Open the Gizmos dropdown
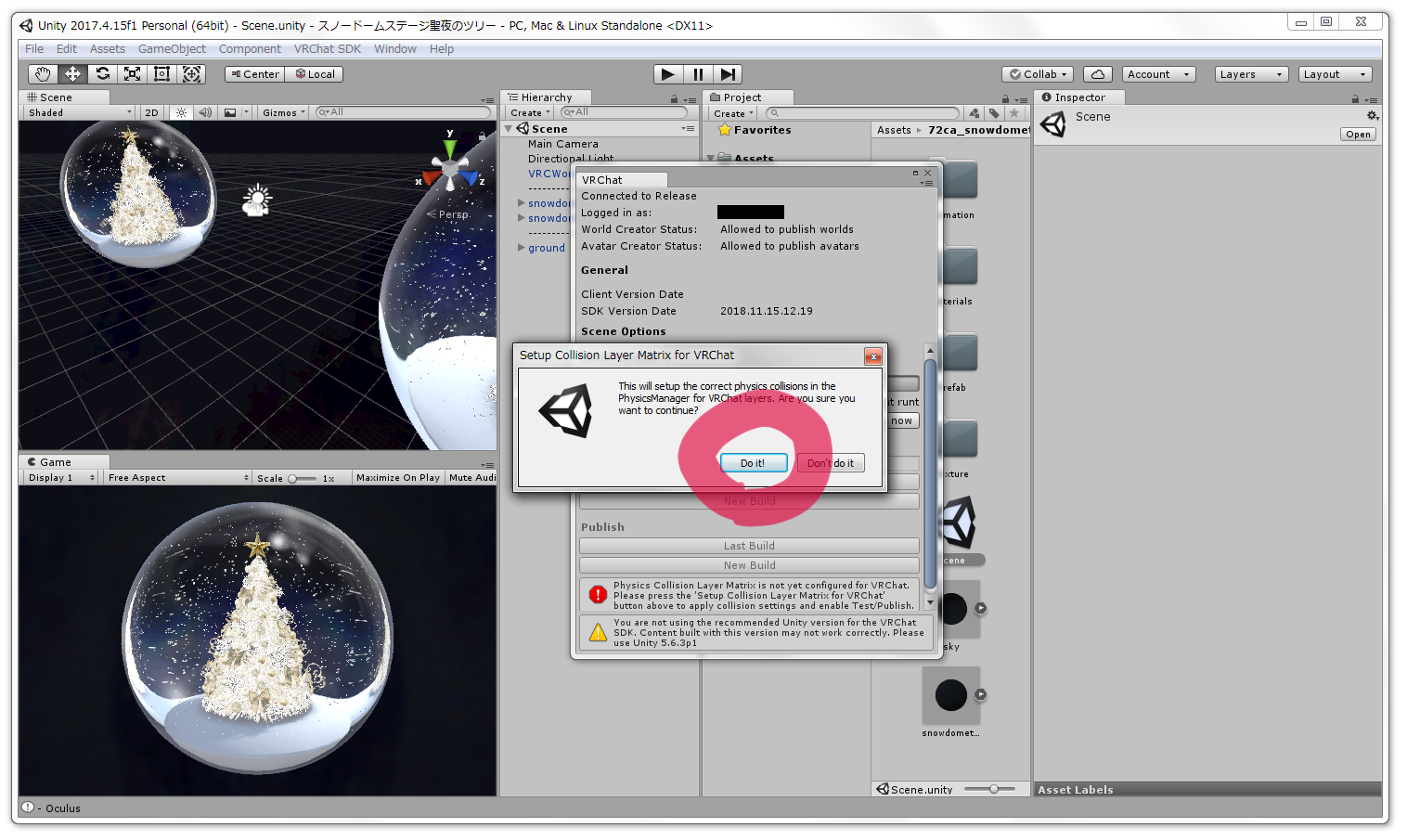1407x840 pixels. point(283,112)
